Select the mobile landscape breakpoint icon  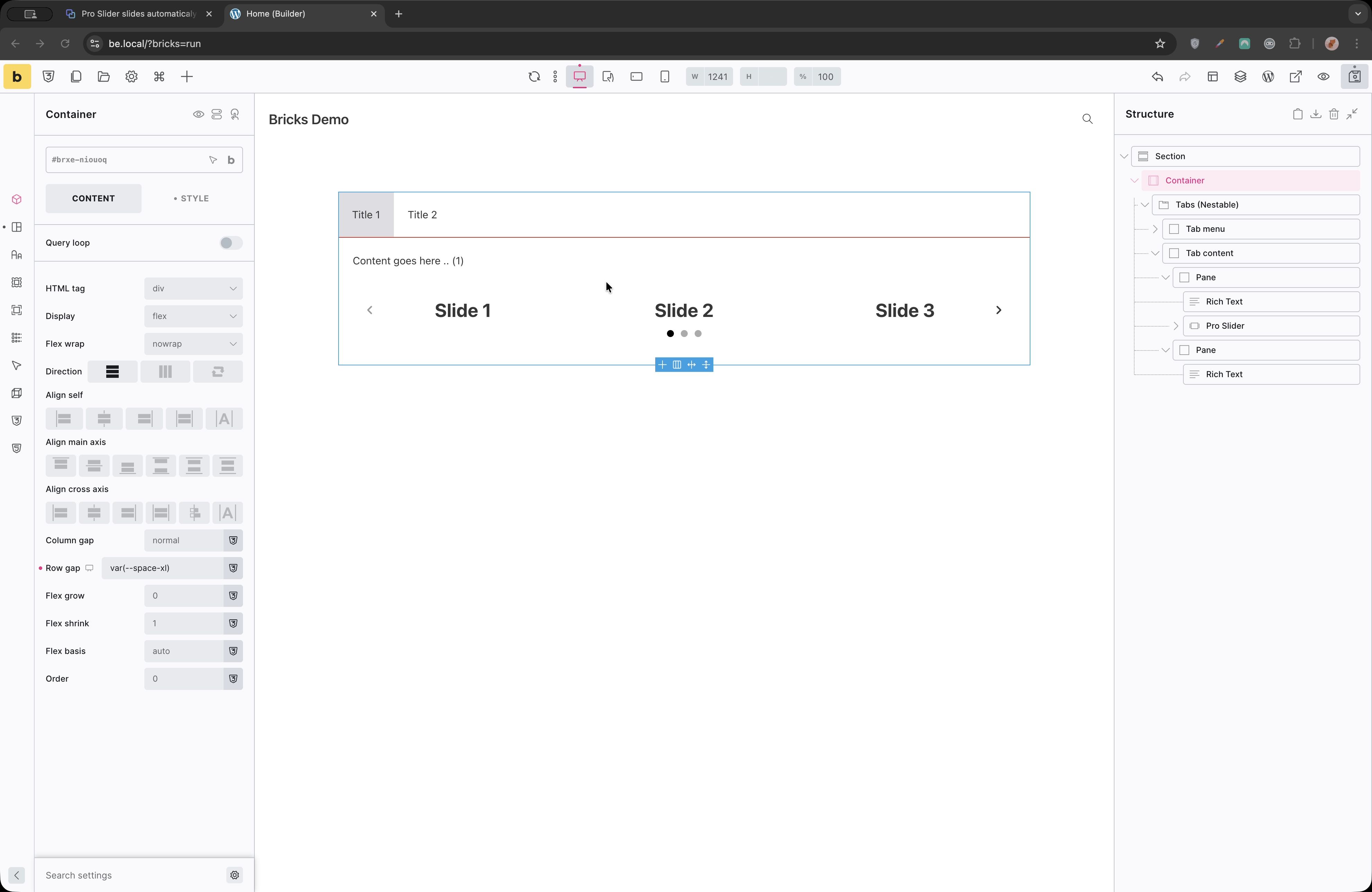pos(637,76)
